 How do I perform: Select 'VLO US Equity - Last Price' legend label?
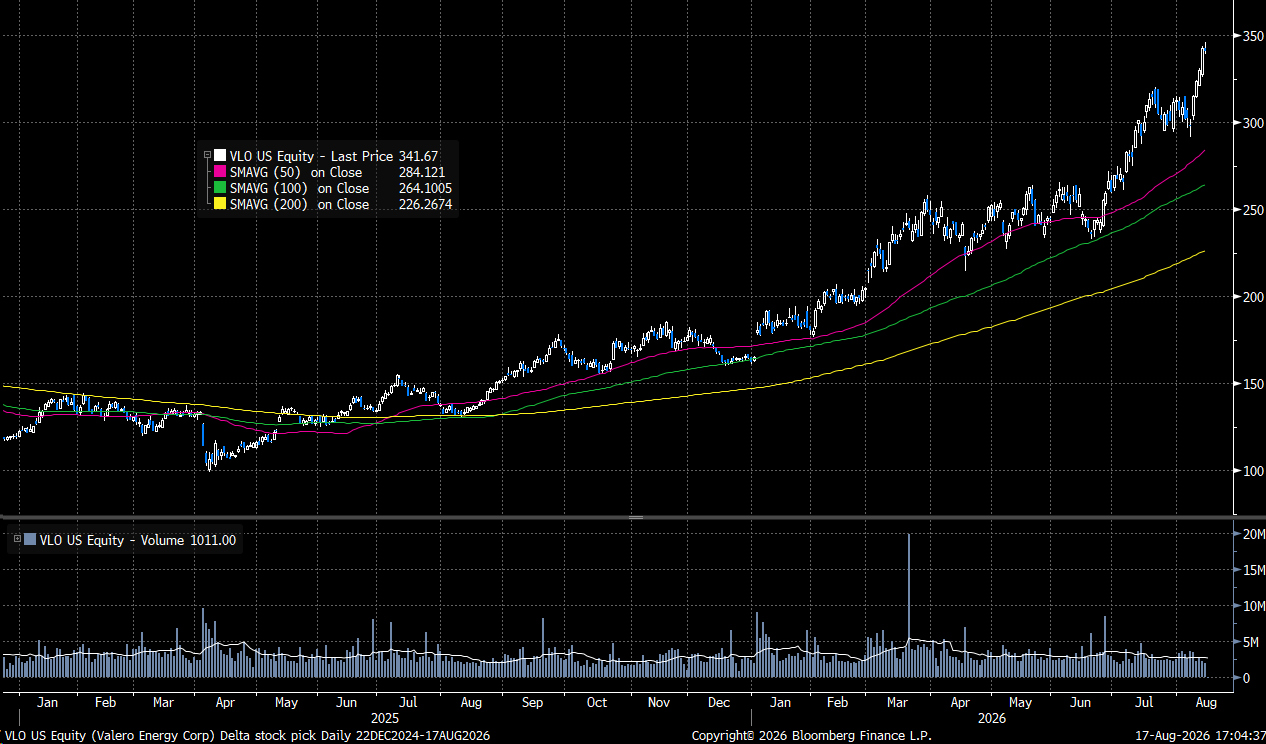(x=312, y=156)
